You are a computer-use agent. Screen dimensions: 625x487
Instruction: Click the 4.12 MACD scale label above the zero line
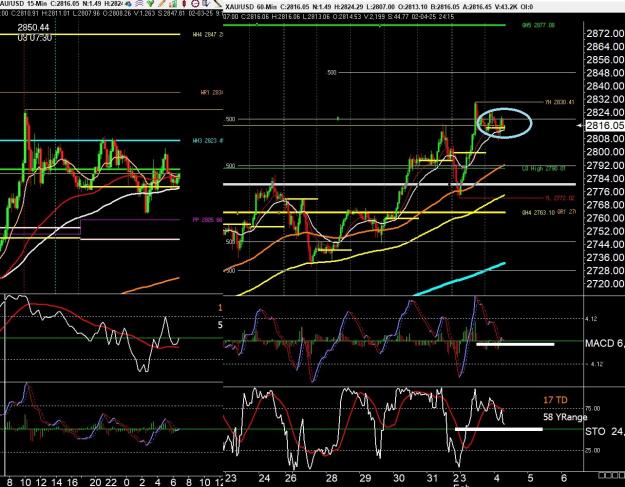[x=591, y=319]
